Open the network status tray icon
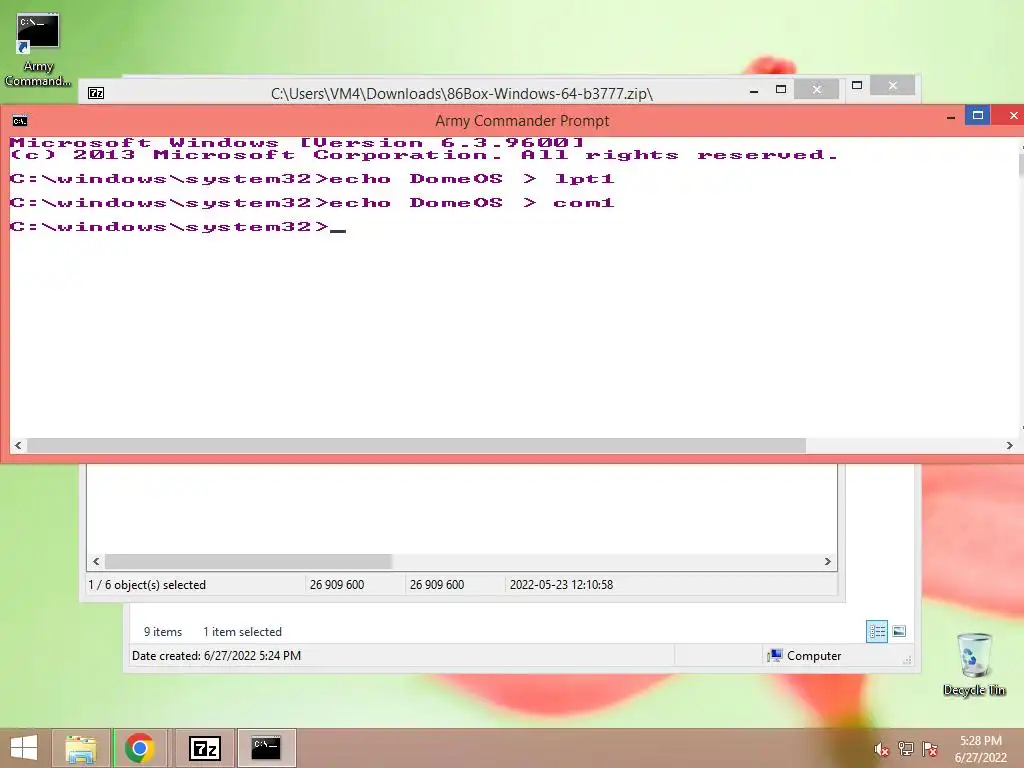The height and width of the screenshot is (768, 1024). (906, 749)
